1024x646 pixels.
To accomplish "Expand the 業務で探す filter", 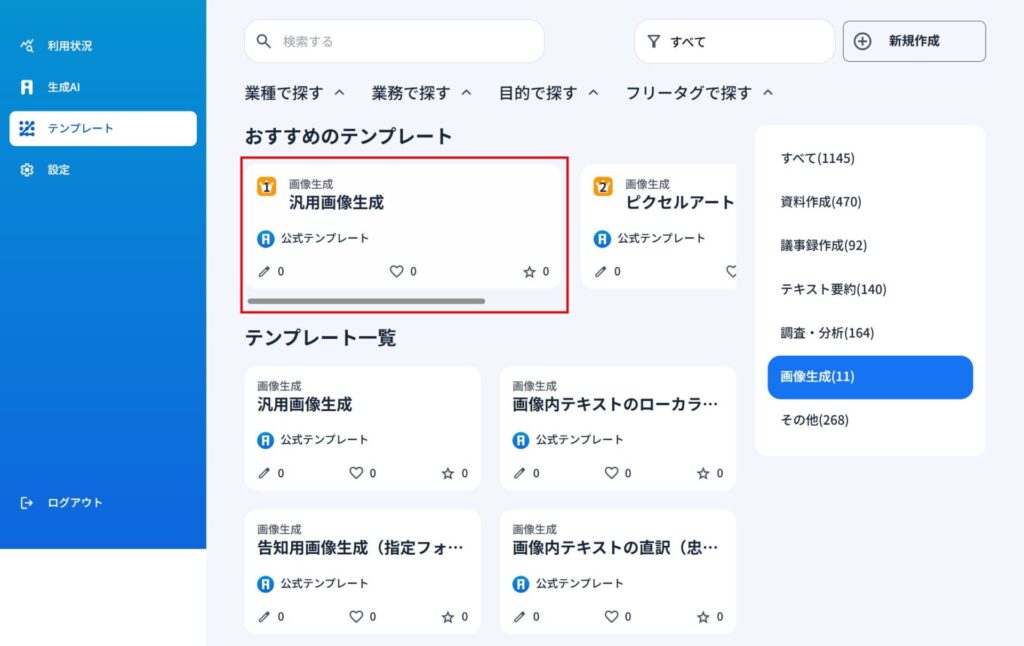I will tap(466, 93).
